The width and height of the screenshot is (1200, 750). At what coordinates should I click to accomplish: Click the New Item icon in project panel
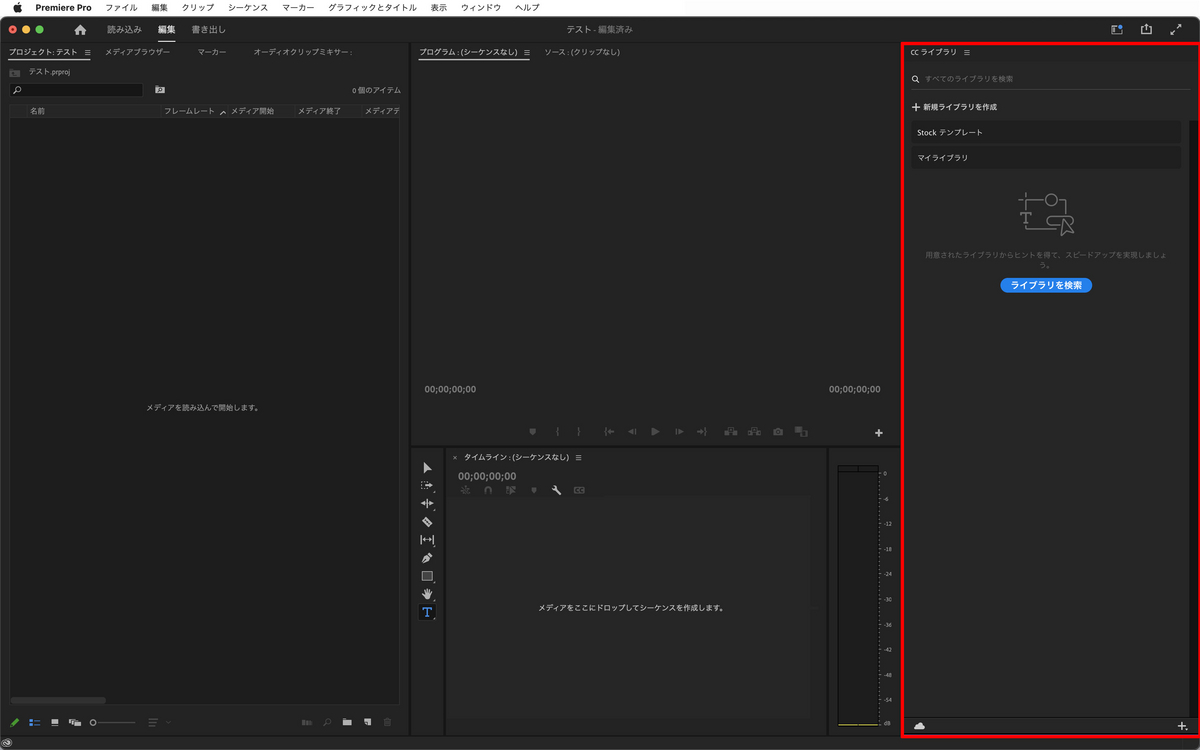(367, 722)
